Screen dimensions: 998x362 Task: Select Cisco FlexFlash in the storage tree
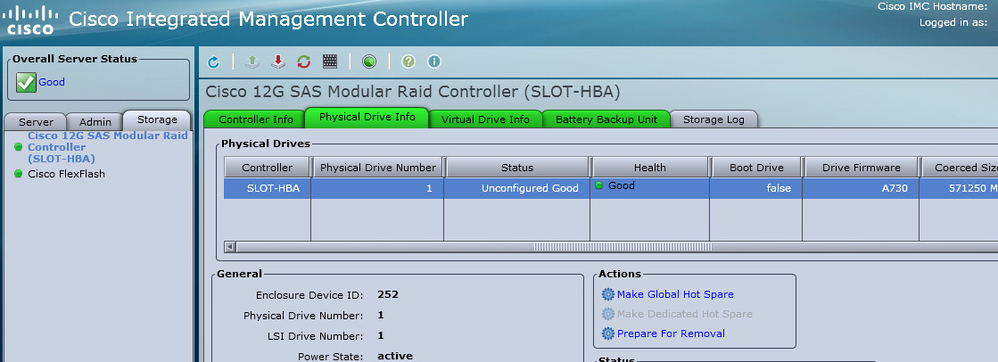(x=67, y=174)
